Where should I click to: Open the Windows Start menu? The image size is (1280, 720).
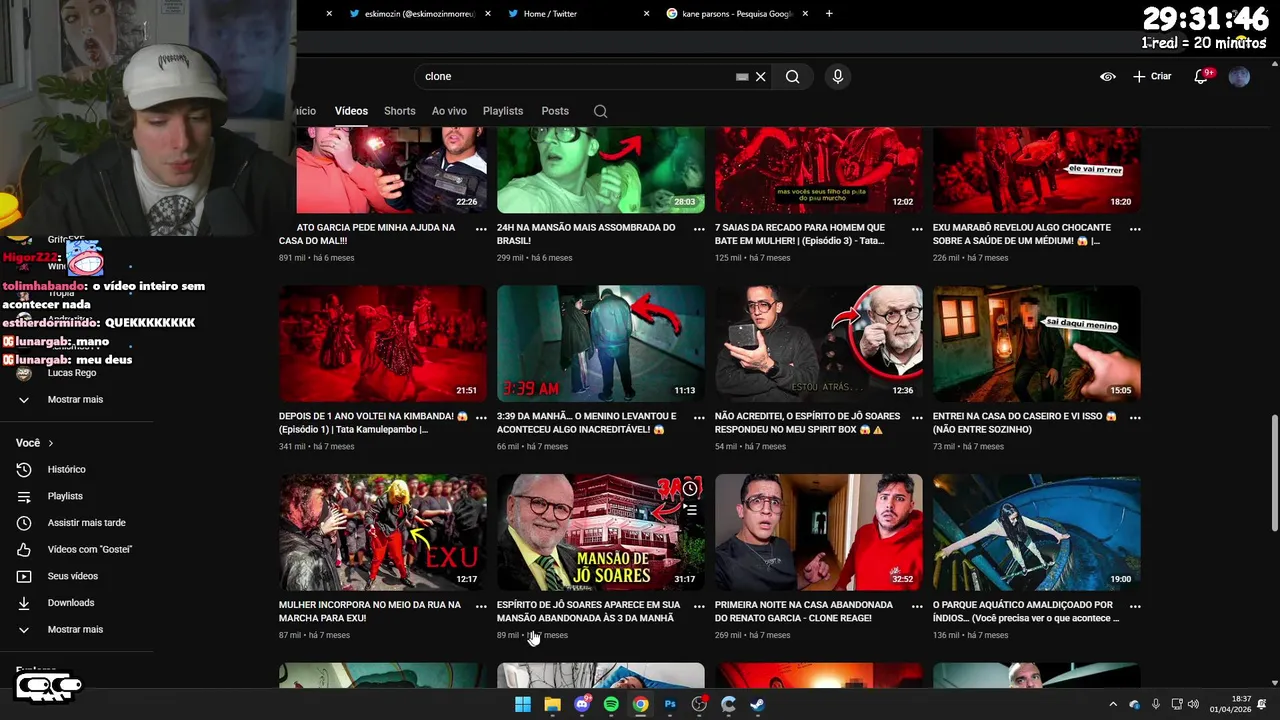pyautogui.click(x=523, y=704)
